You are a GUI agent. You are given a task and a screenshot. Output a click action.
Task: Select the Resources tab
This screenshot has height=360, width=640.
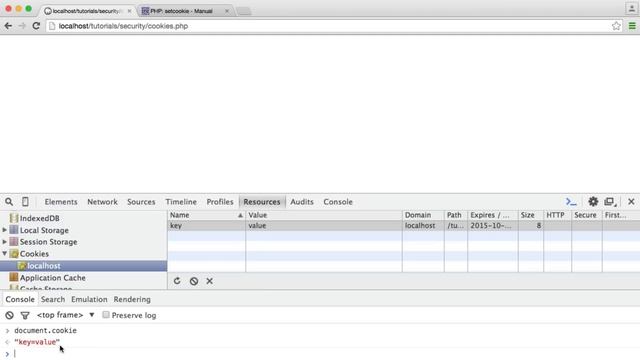pos(262,202)
